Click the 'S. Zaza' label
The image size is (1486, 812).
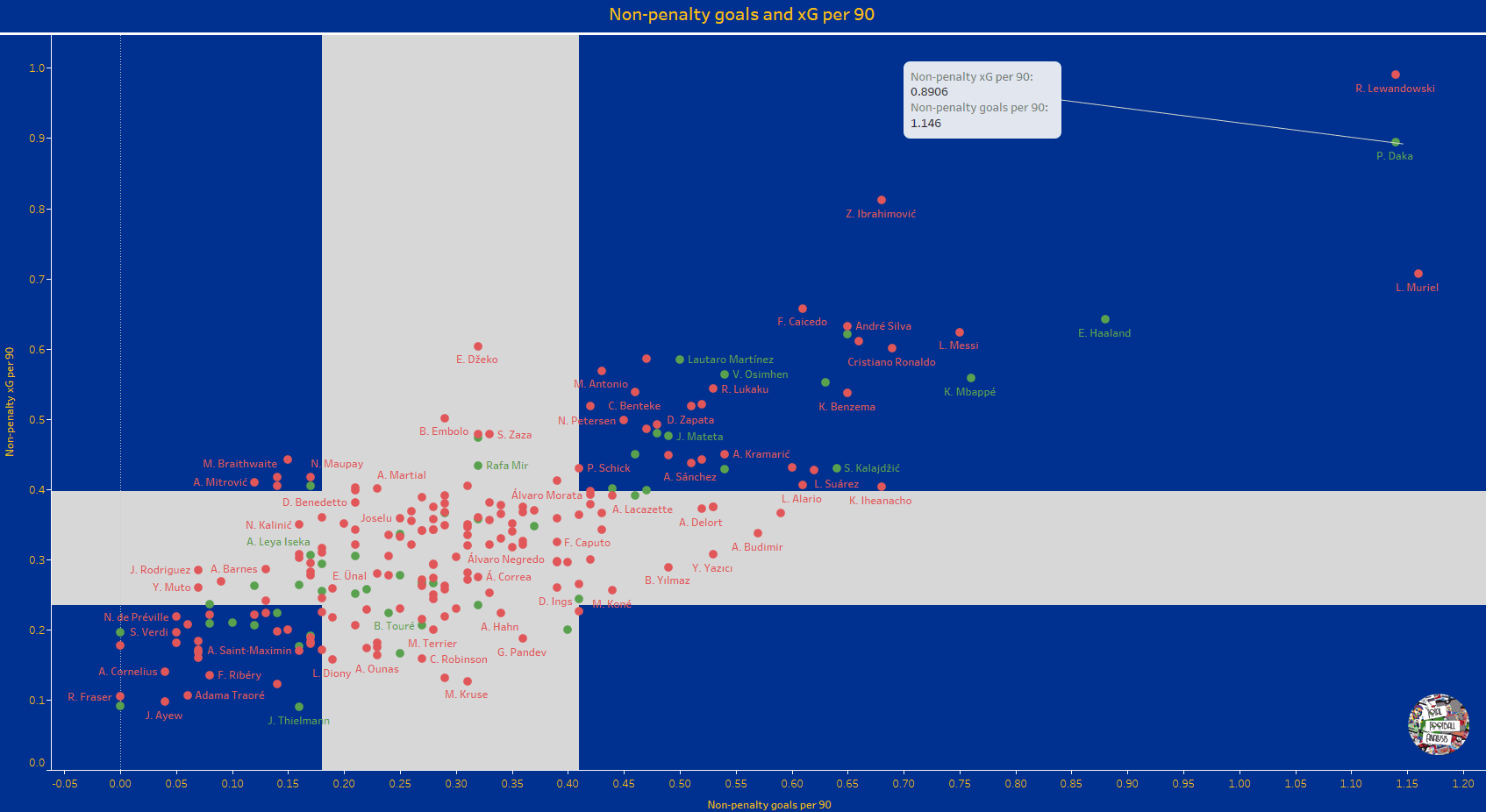515,435
